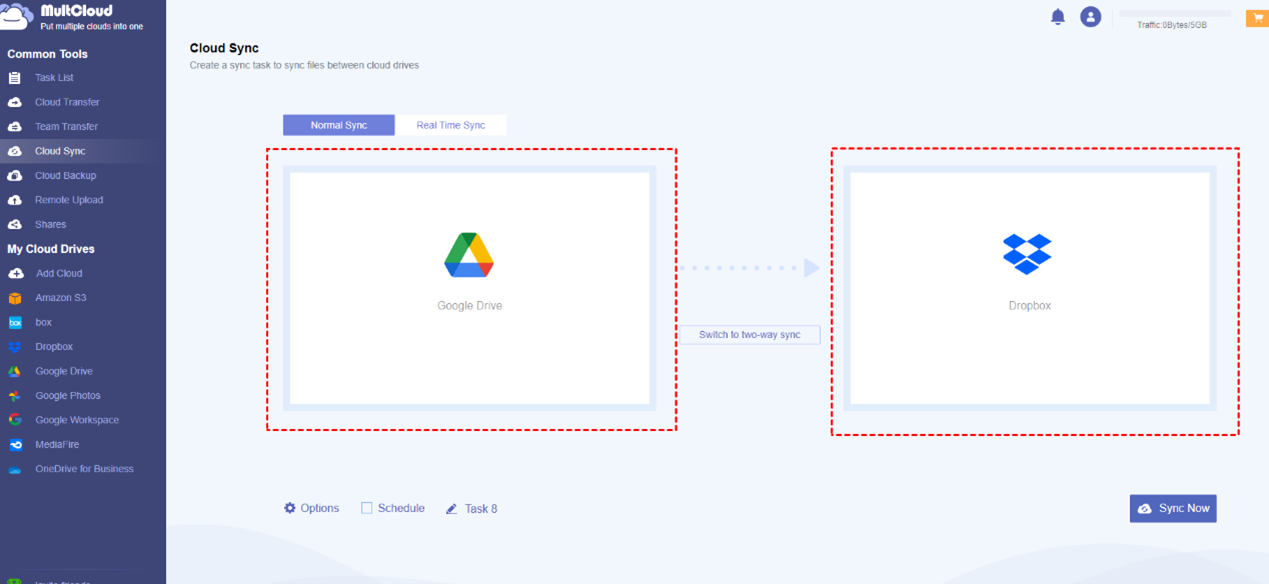Image resolution: width=1269 pixels, height=584 pixels.
Task: Click the Add Cloud plus icon
Action: point(15,273)
